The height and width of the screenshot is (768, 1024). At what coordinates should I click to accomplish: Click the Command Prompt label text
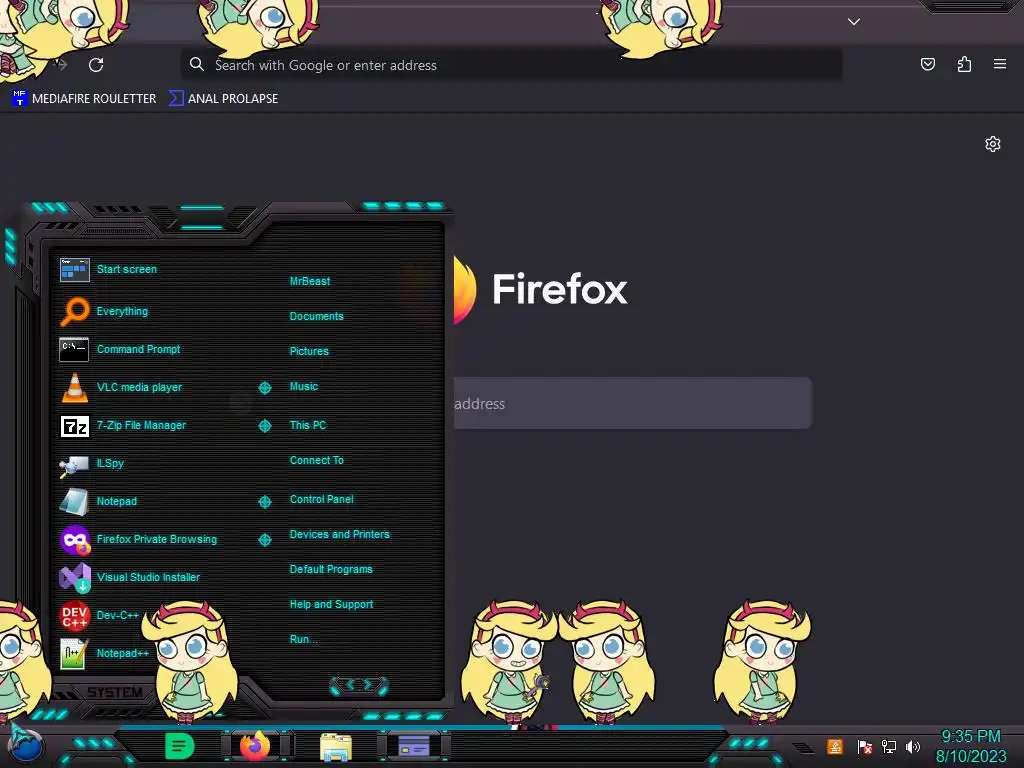pyautogui.click(x=138, y=349)
